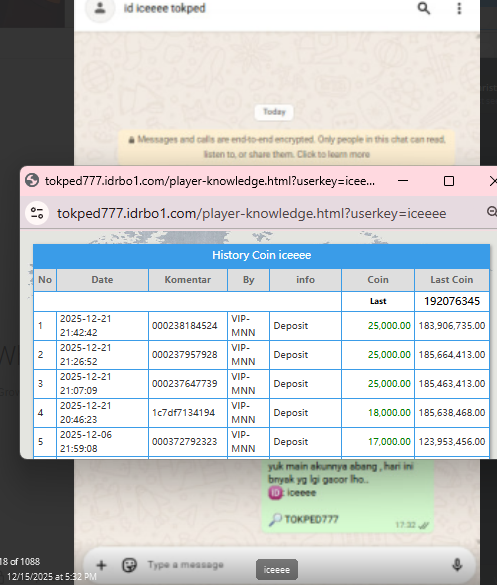Screen dimensions: 497x585
Task: Click the 'info' column header
Action: [305, 280]
